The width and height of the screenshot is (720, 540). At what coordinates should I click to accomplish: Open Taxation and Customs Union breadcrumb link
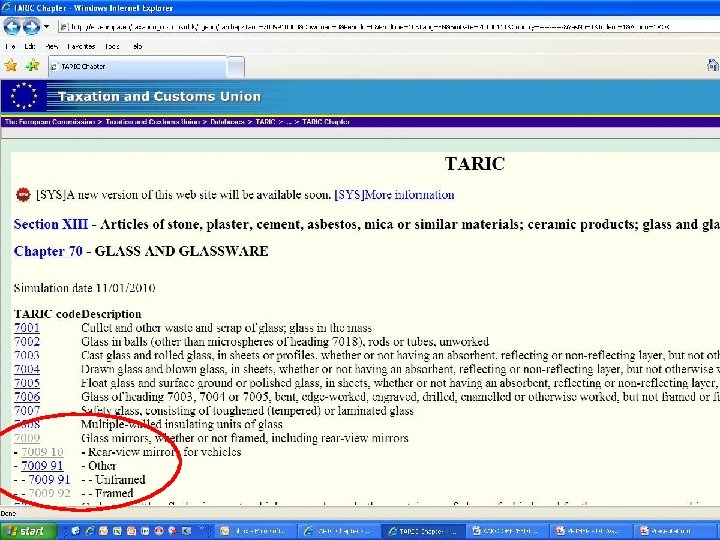coord(152,122)
